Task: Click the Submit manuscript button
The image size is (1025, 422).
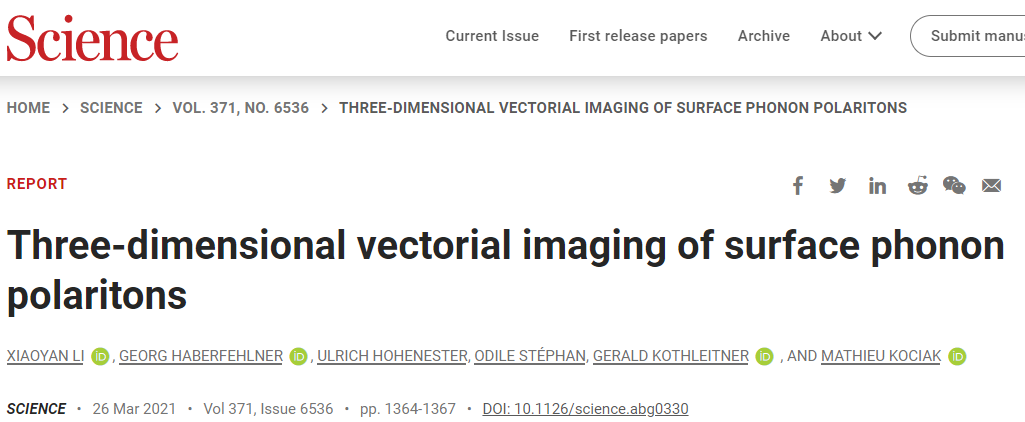Action: [967, 36]
